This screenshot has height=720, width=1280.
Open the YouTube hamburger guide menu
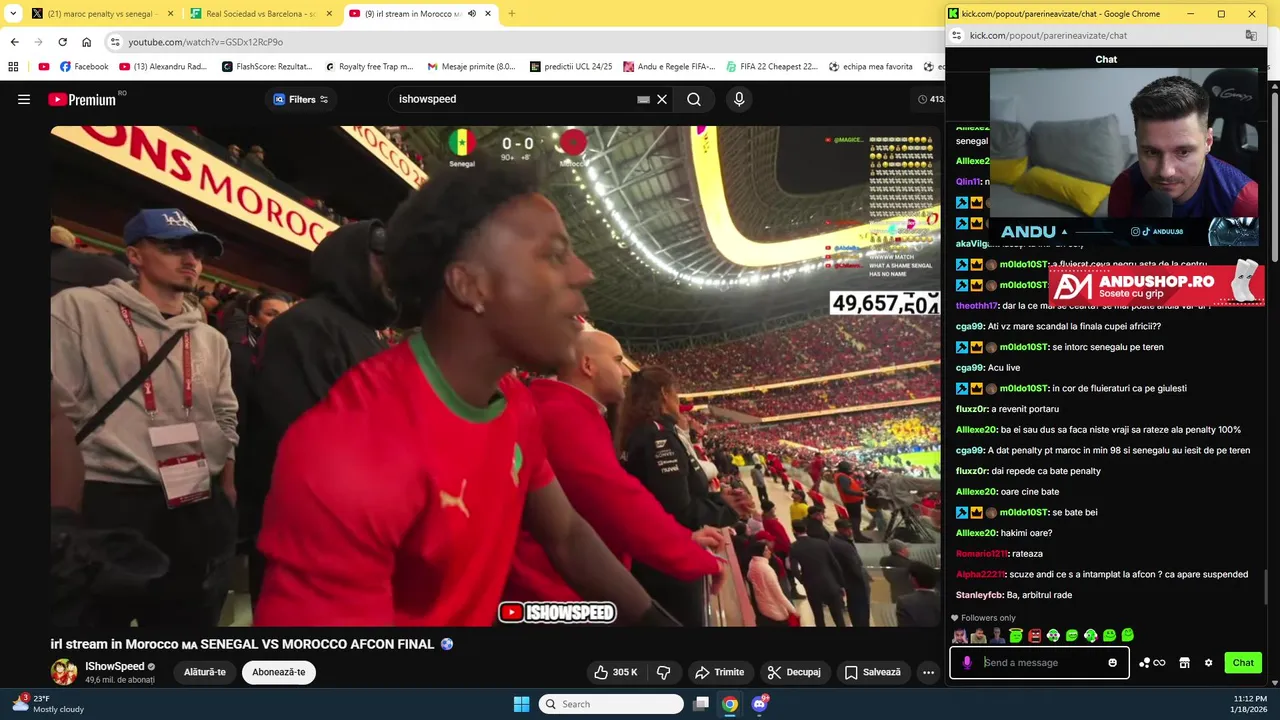[x=24, y=99]
